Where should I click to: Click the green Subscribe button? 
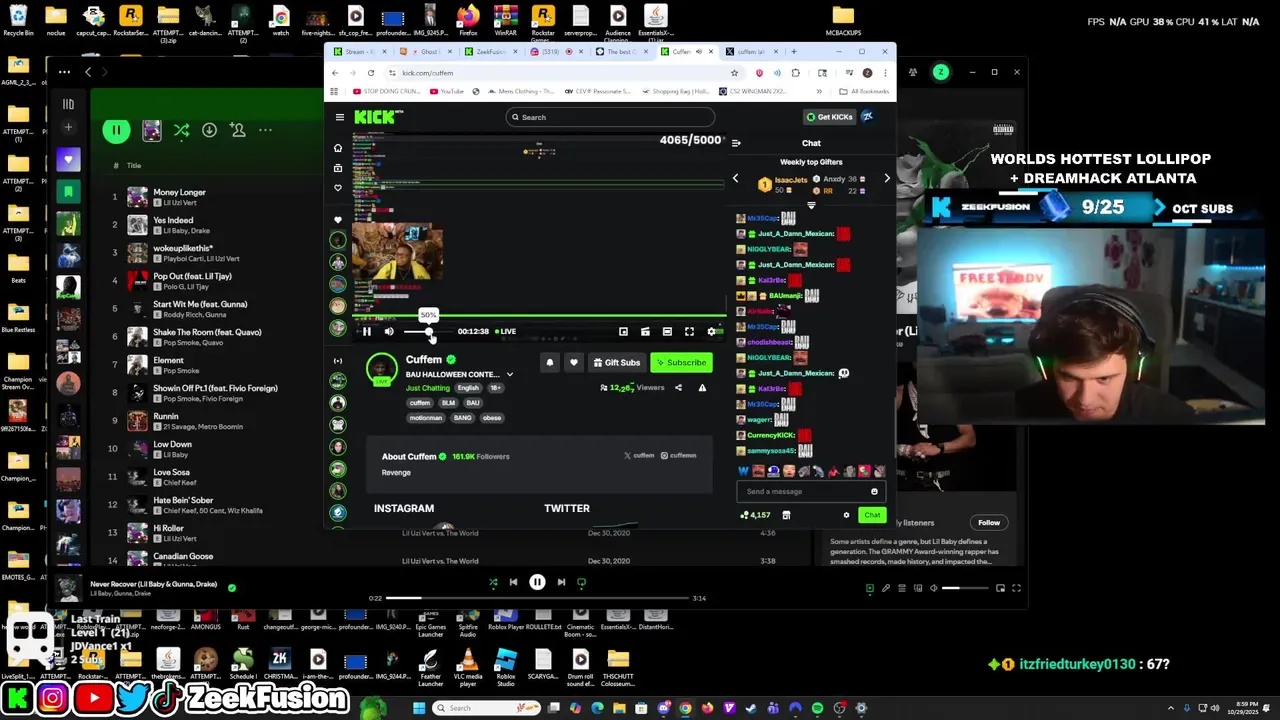[x=681, y=362]
